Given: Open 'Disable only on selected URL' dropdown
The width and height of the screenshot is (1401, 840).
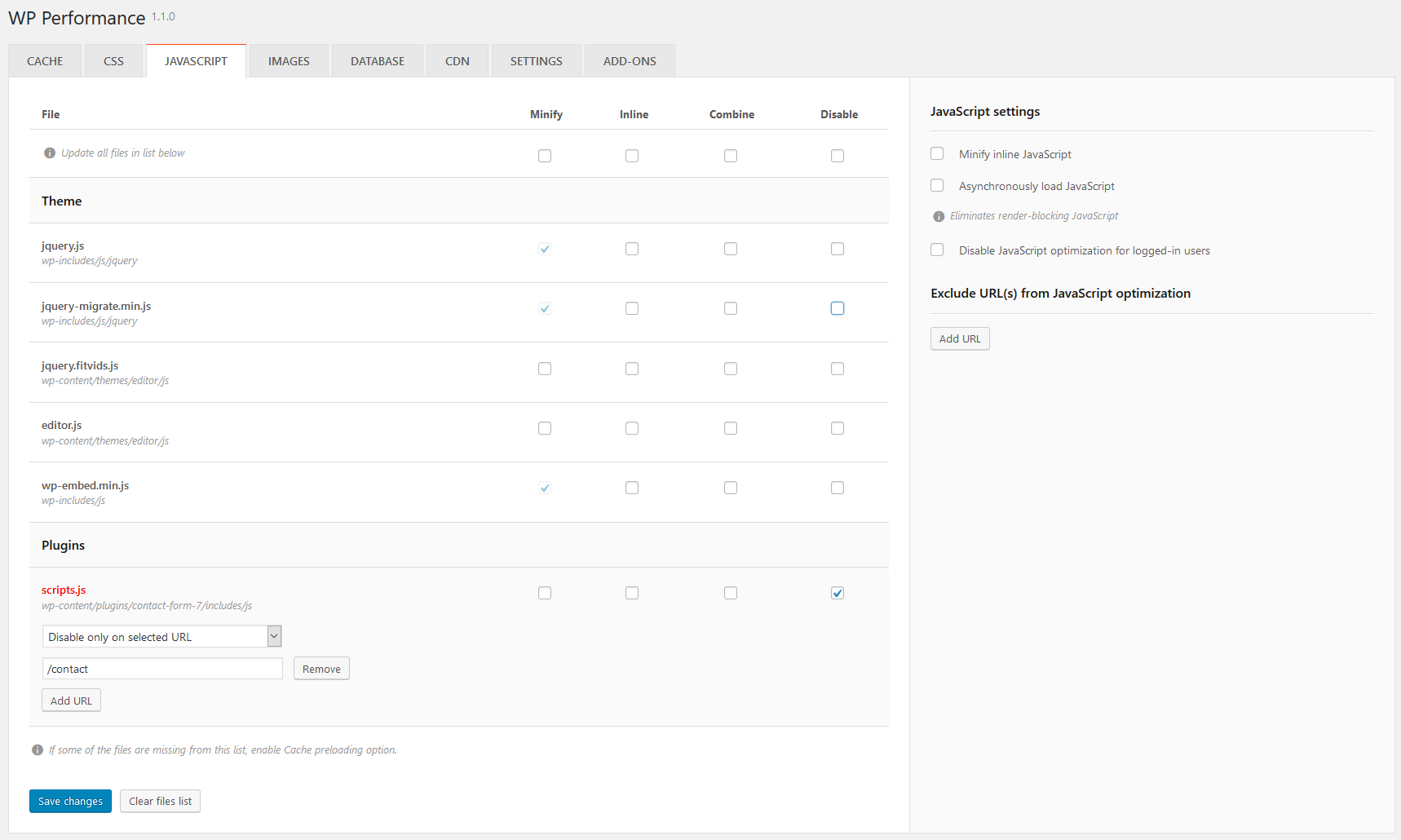Looking at the screenshot, I should pos(161,637).
